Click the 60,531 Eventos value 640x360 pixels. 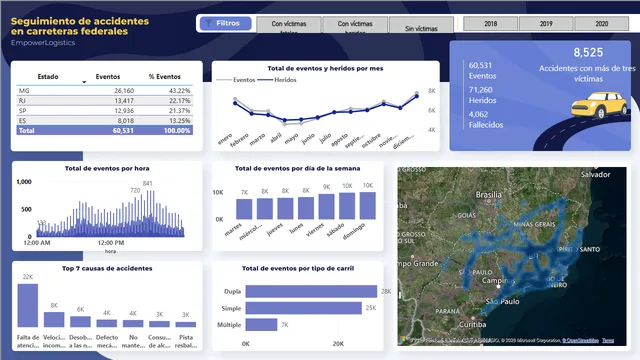(480, 65)
